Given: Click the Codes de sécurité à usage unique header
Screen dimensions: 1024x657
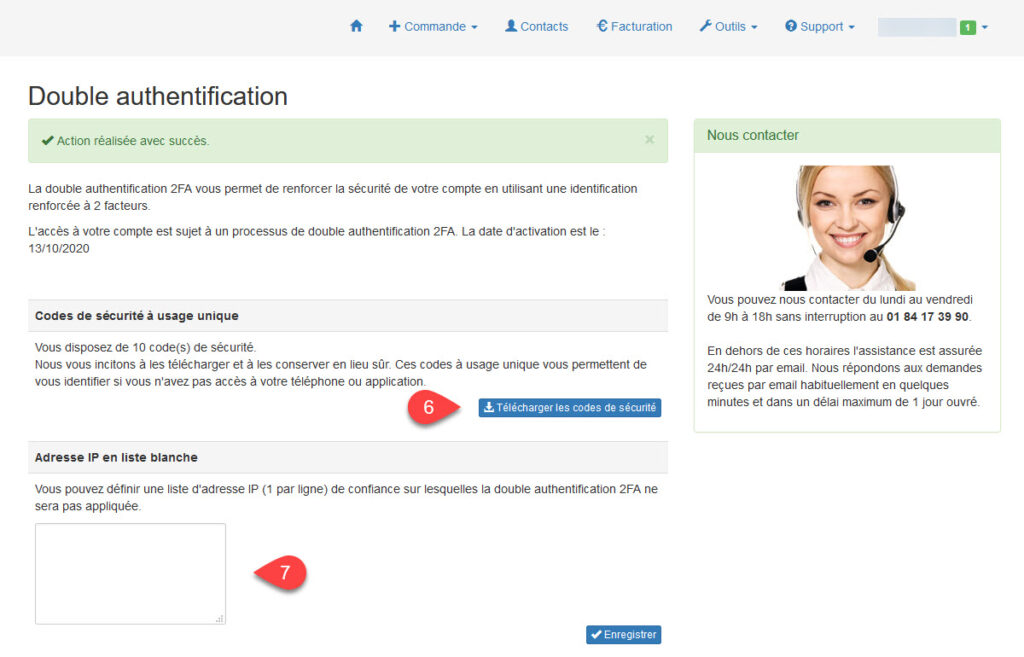Looking at the screenshot, I should click(x=347, y=316).
